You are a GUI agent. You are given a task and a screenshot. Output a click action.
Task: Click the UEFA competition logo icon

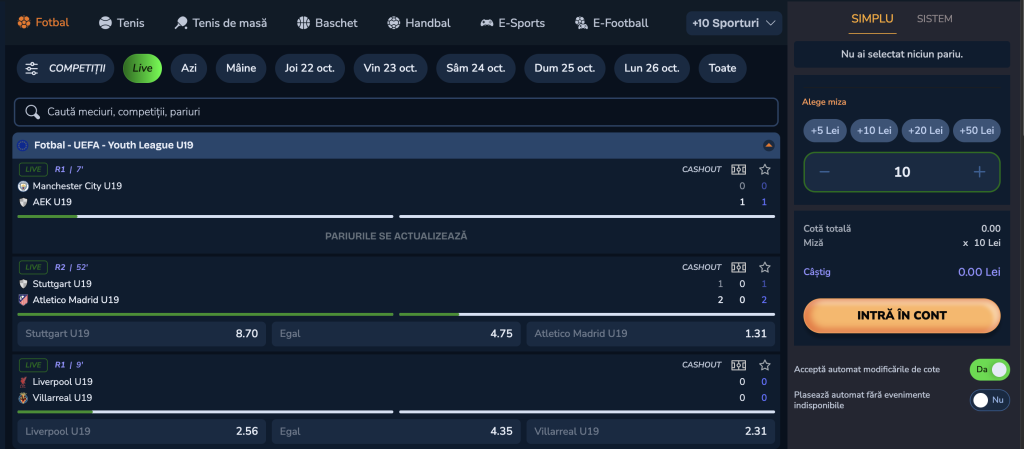pos(23,146)
